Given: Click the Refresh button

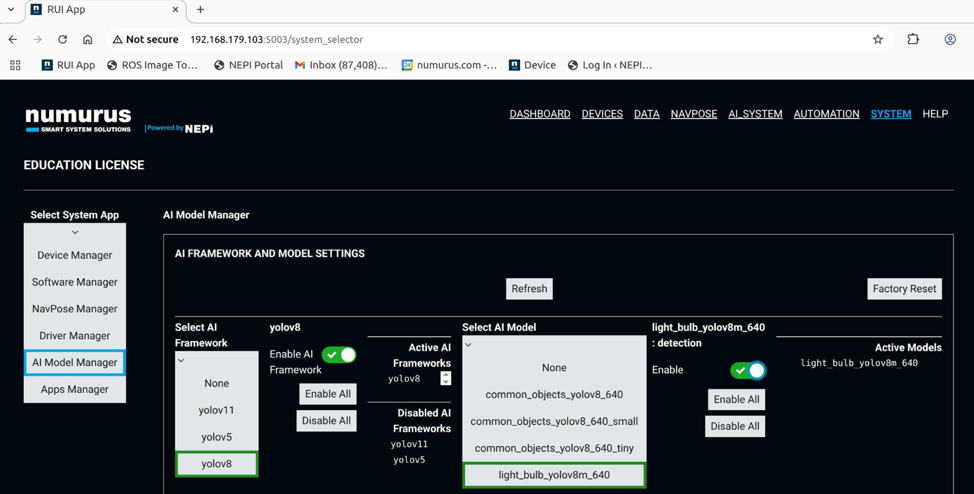Looking at the screenshot, I should [529, 289].
